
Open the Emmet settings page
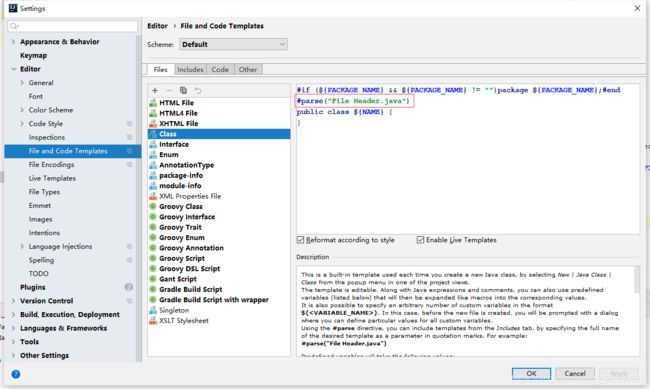point(40,206)
